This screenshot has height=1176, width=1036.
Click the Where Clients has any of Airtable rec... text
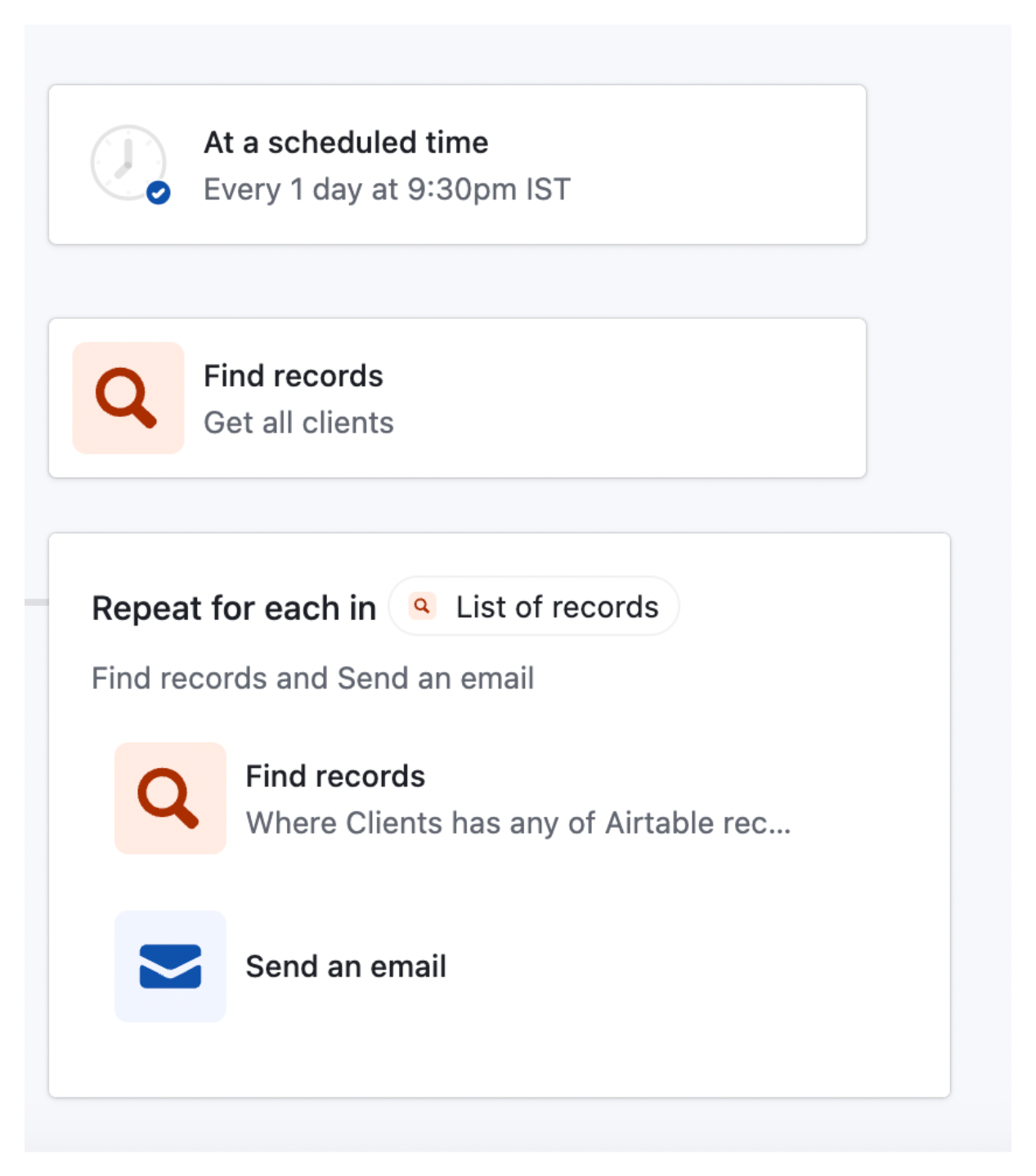pos(518,823)
